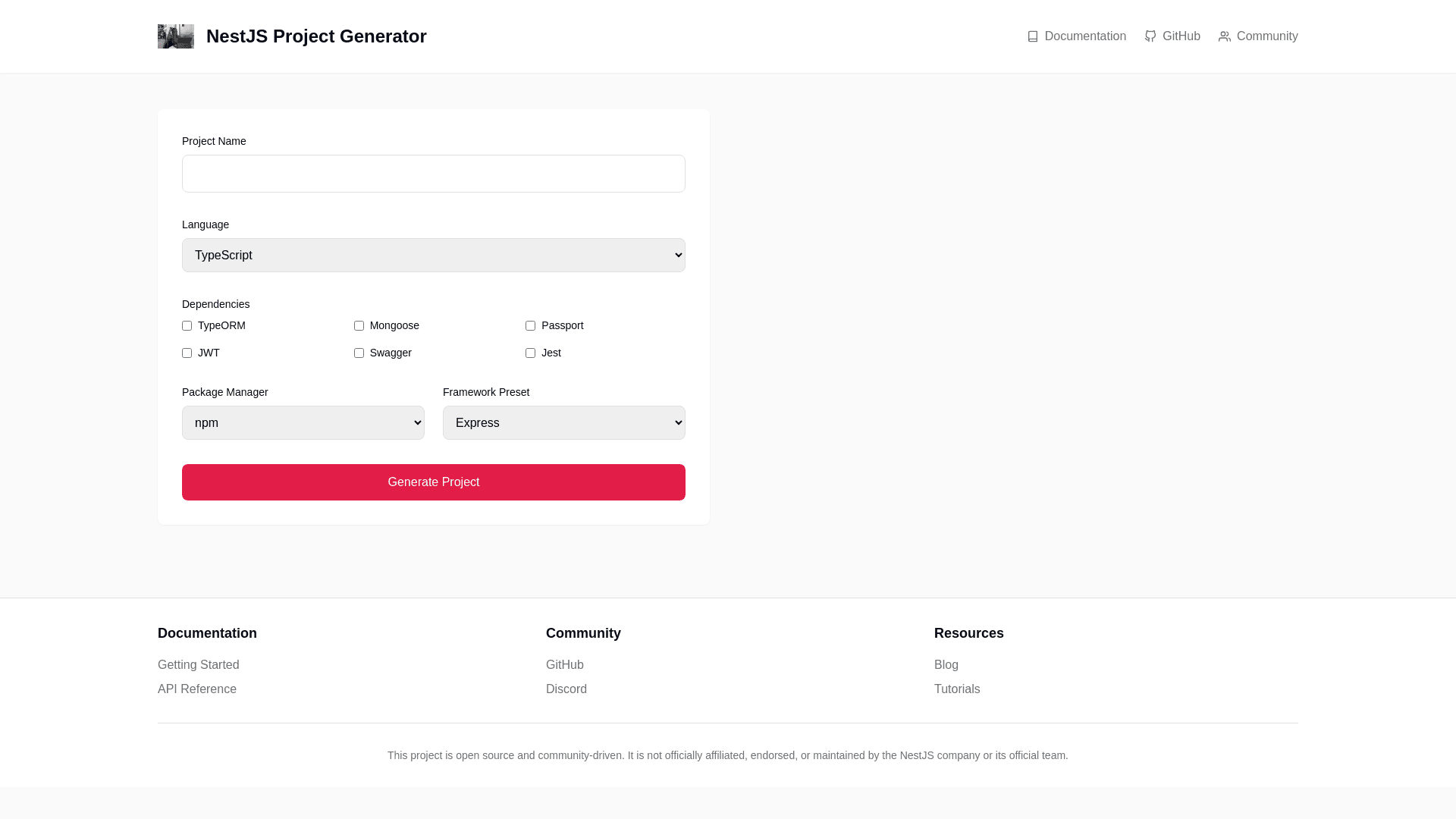The height and width of the screenshot is (819, 1456).
Task: Select the Jest dependency checkbox
Action: (530, 353)
